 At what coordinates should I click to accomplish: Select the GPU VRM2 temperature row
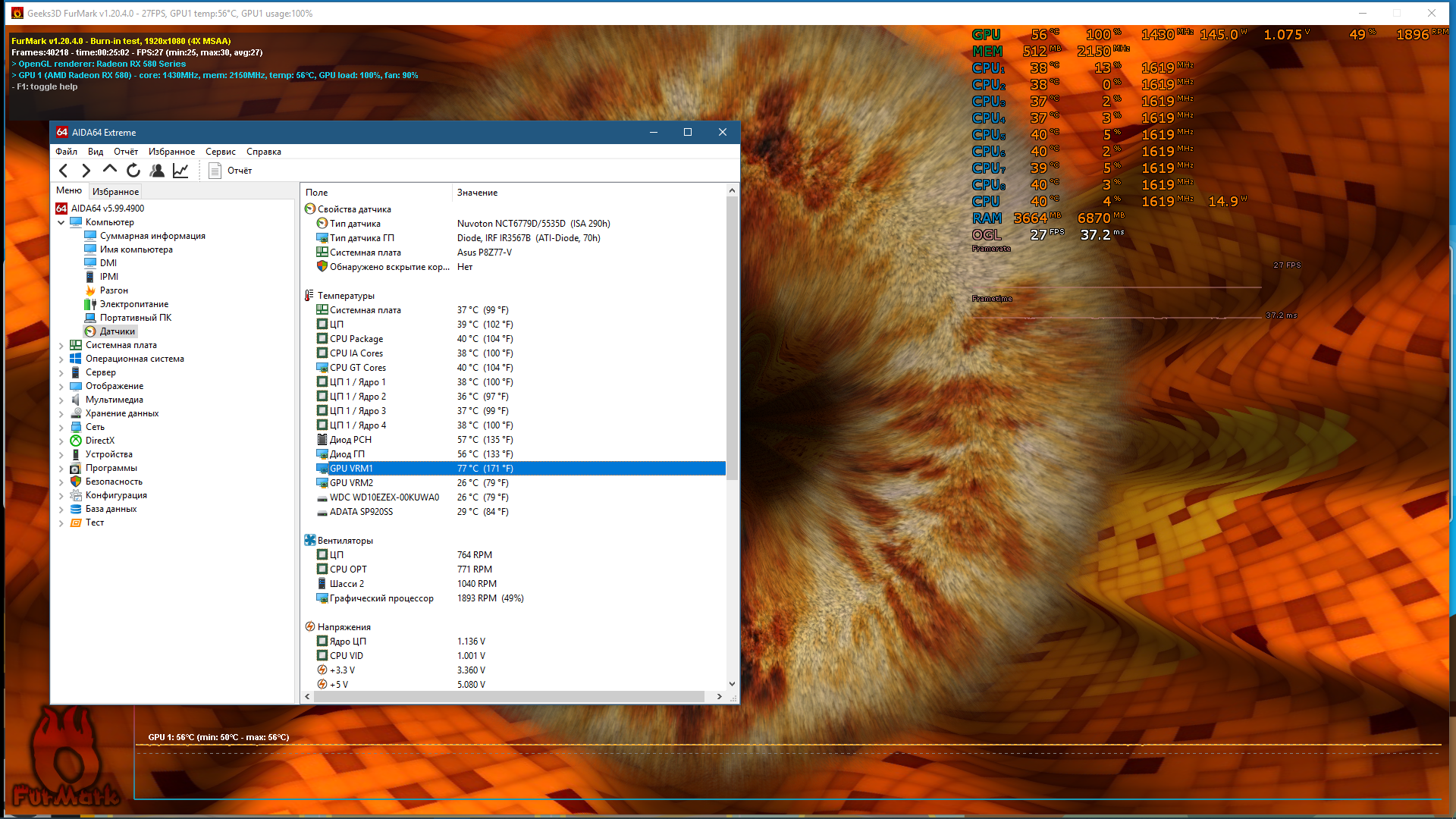point(351,483)
